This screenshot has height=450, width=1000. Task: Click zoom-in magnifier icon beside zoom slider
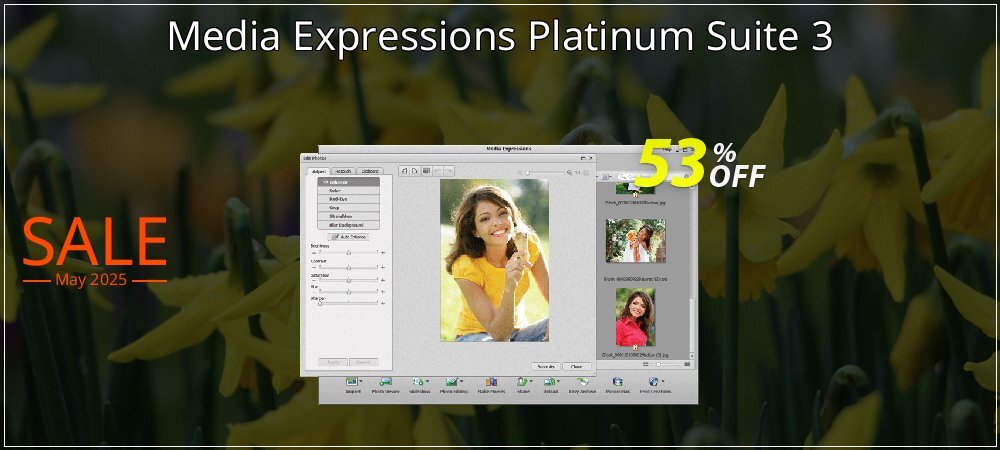click(570, 173)
